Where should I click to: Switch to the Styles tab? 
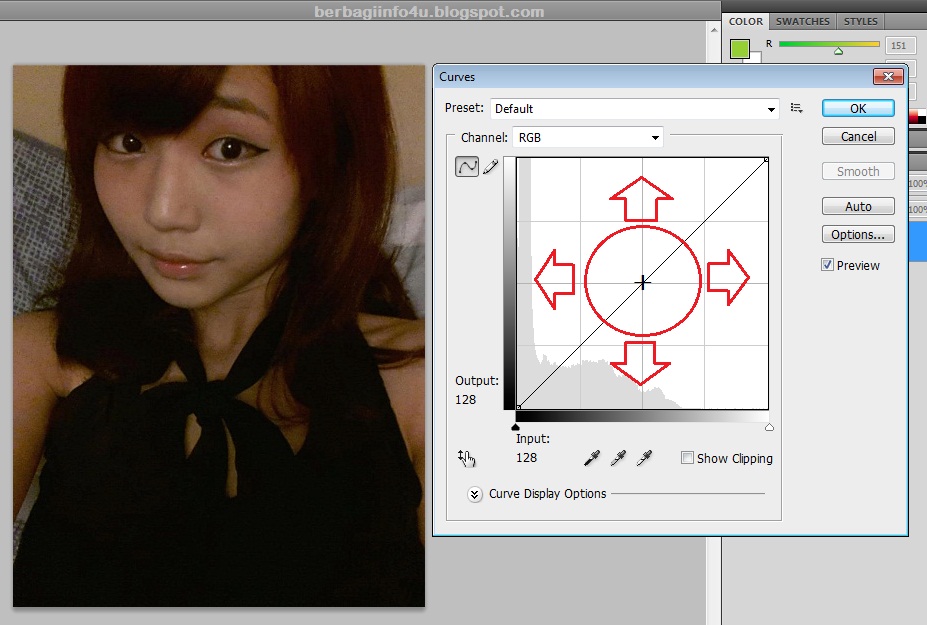coord(860,21)
